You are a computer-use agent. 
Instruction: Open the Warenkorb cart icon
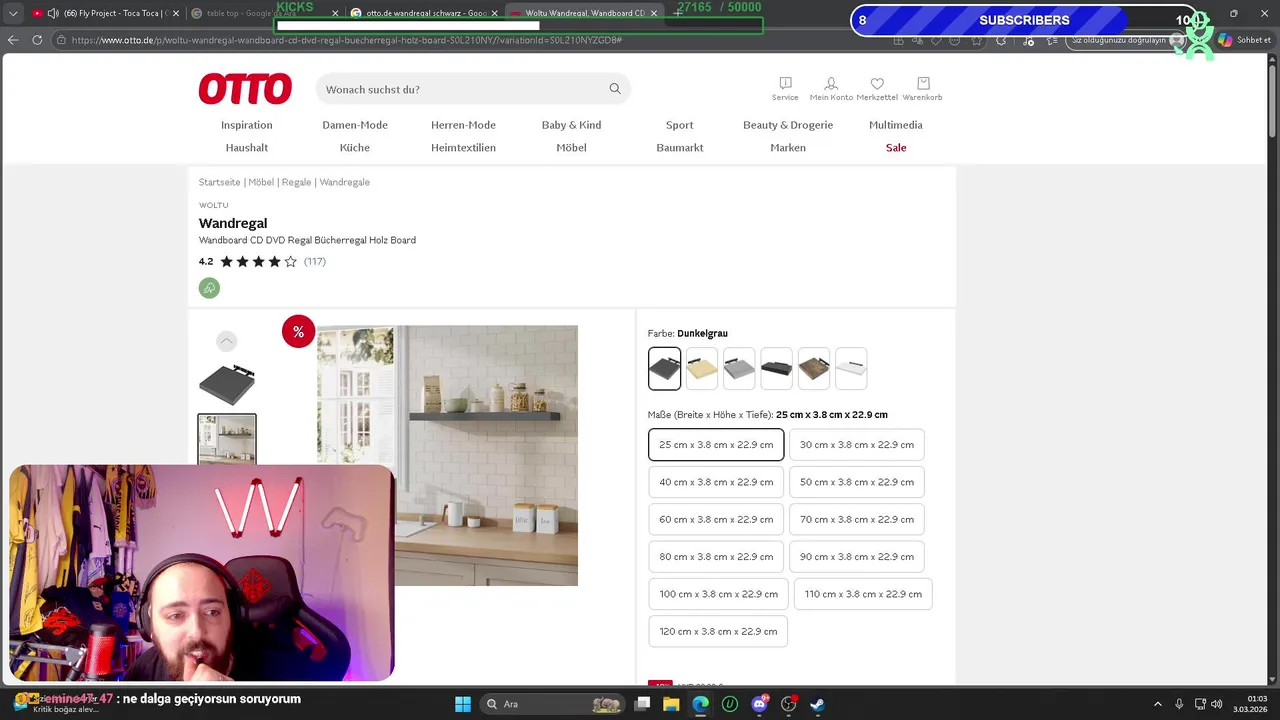coord(922,88)
